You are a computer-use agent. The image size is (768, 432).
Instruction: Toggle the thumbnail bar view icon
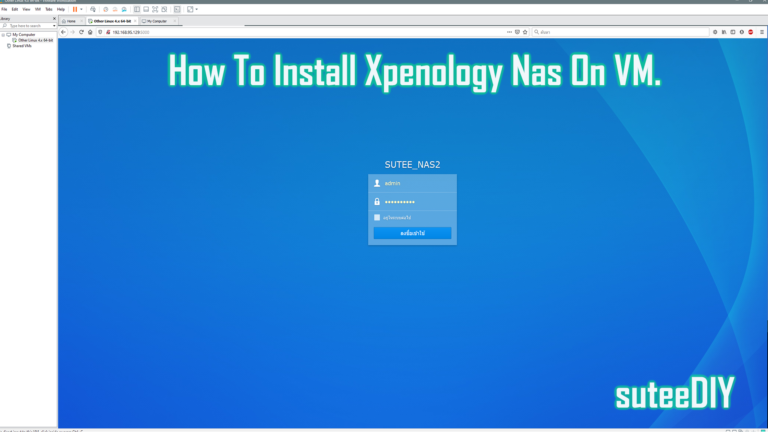[x=146, y=9]
